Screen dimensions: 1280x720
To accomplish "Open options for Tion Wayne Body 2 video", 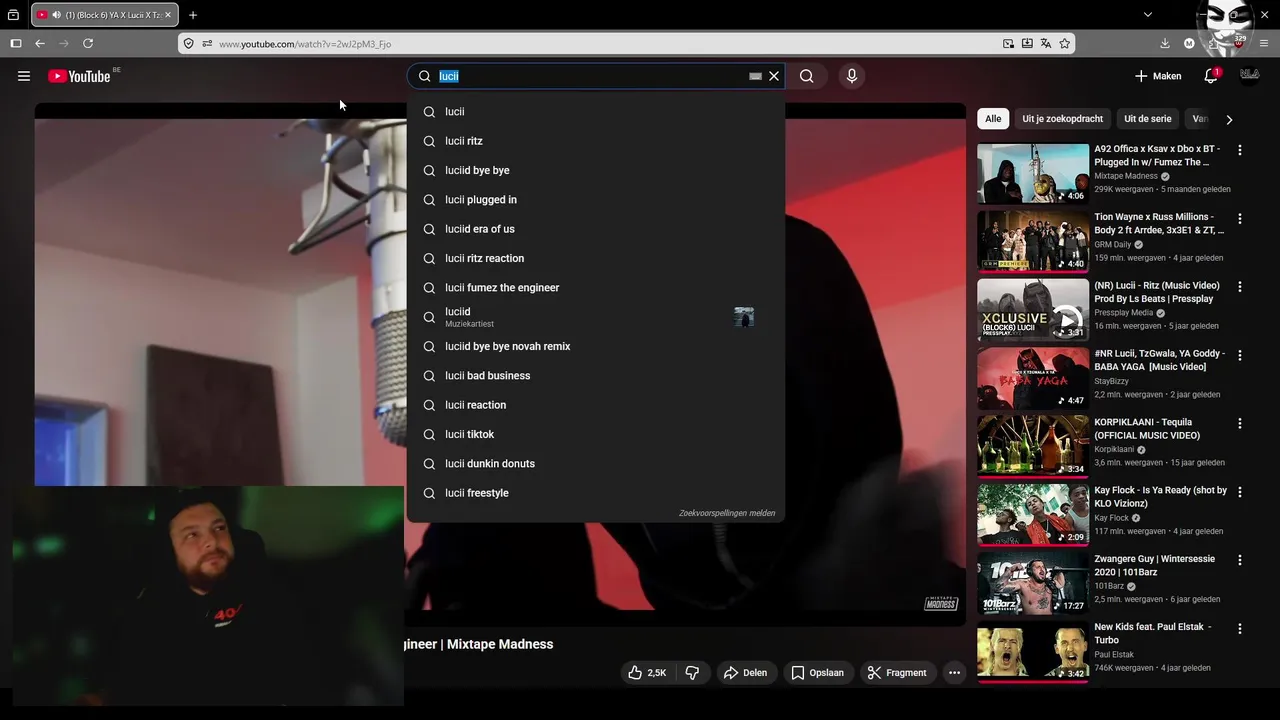I will [x=1240, y=218].
